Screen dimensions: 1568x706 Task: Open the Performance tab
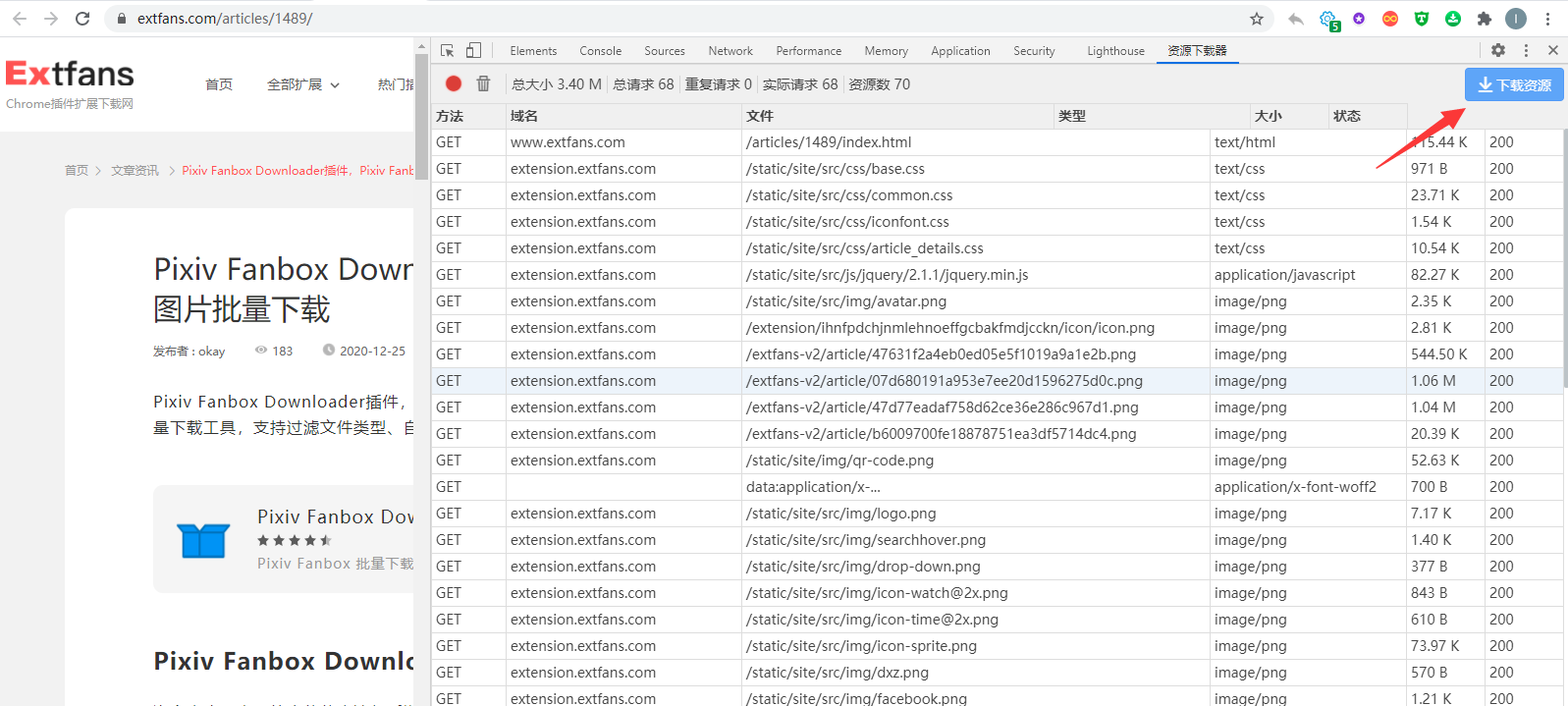click(x=808, y=51)
